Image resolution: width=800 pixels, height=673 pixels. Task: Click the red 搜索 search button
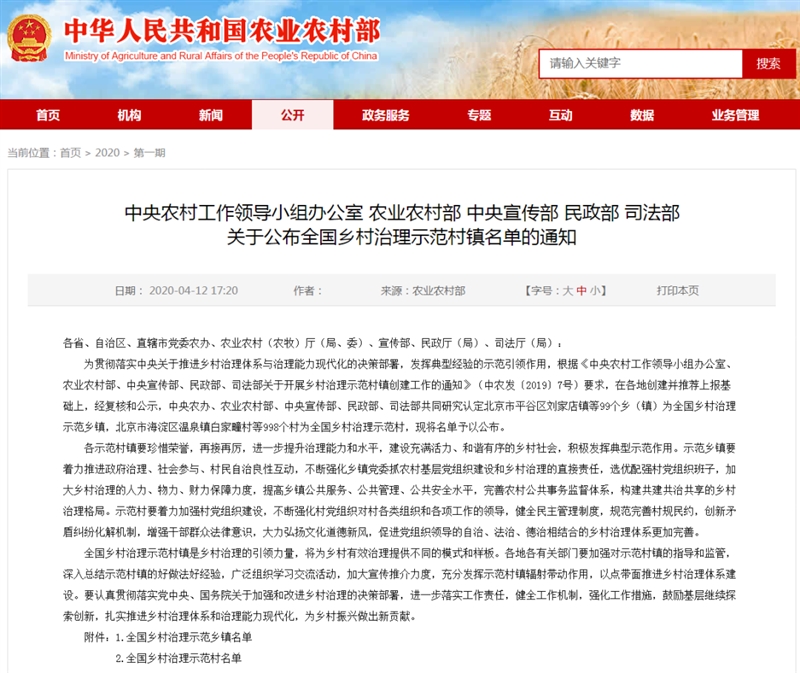[768, 64]
